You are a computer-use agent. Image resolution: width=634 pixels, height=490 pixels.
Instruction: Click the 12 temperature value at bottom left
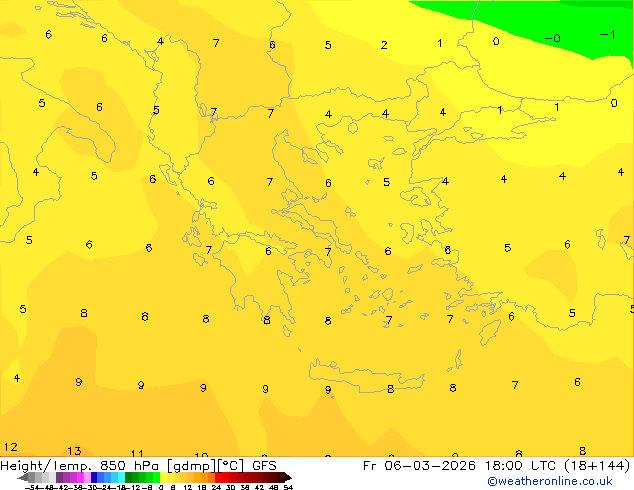coord(11,447)
